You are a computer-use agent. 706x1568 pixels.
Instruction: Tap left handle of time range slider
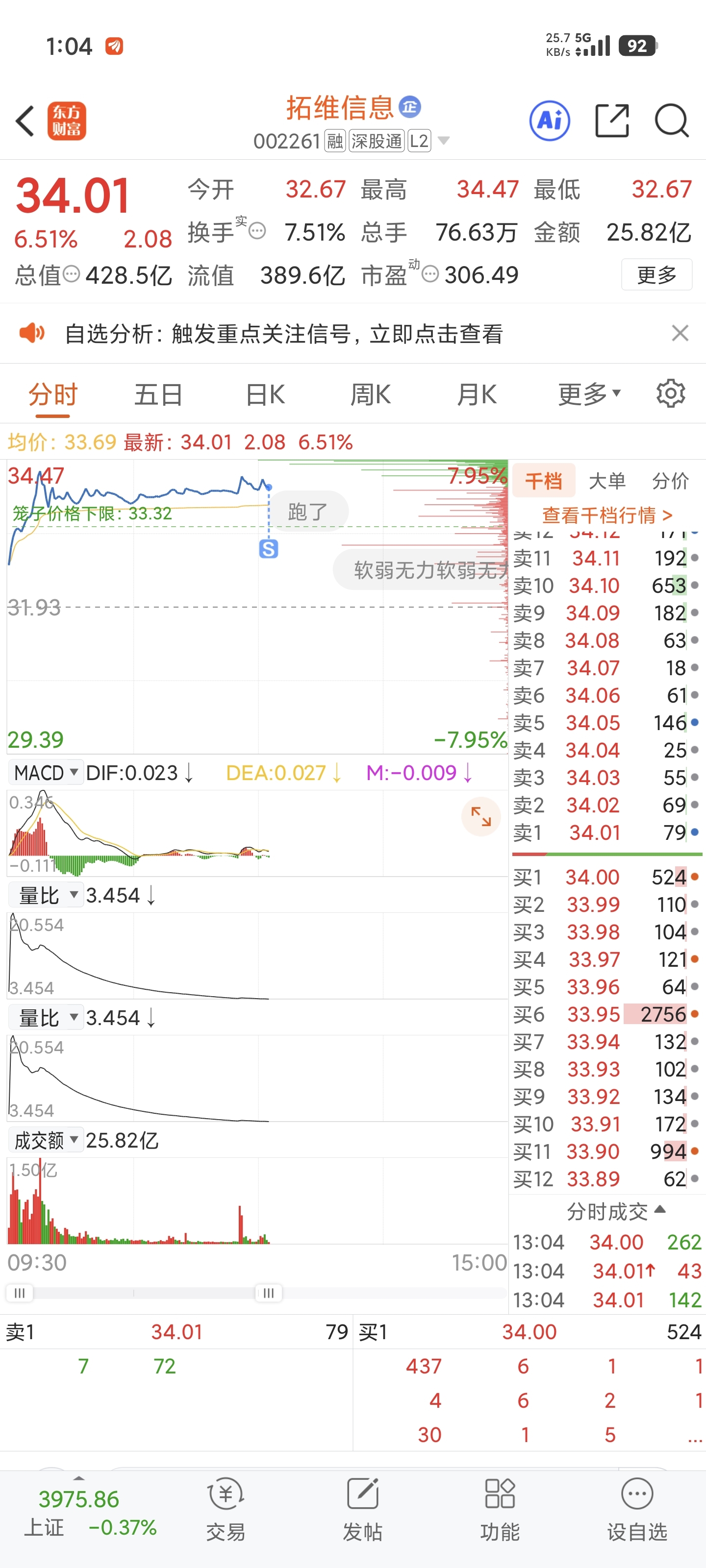tap(20, 1293)
